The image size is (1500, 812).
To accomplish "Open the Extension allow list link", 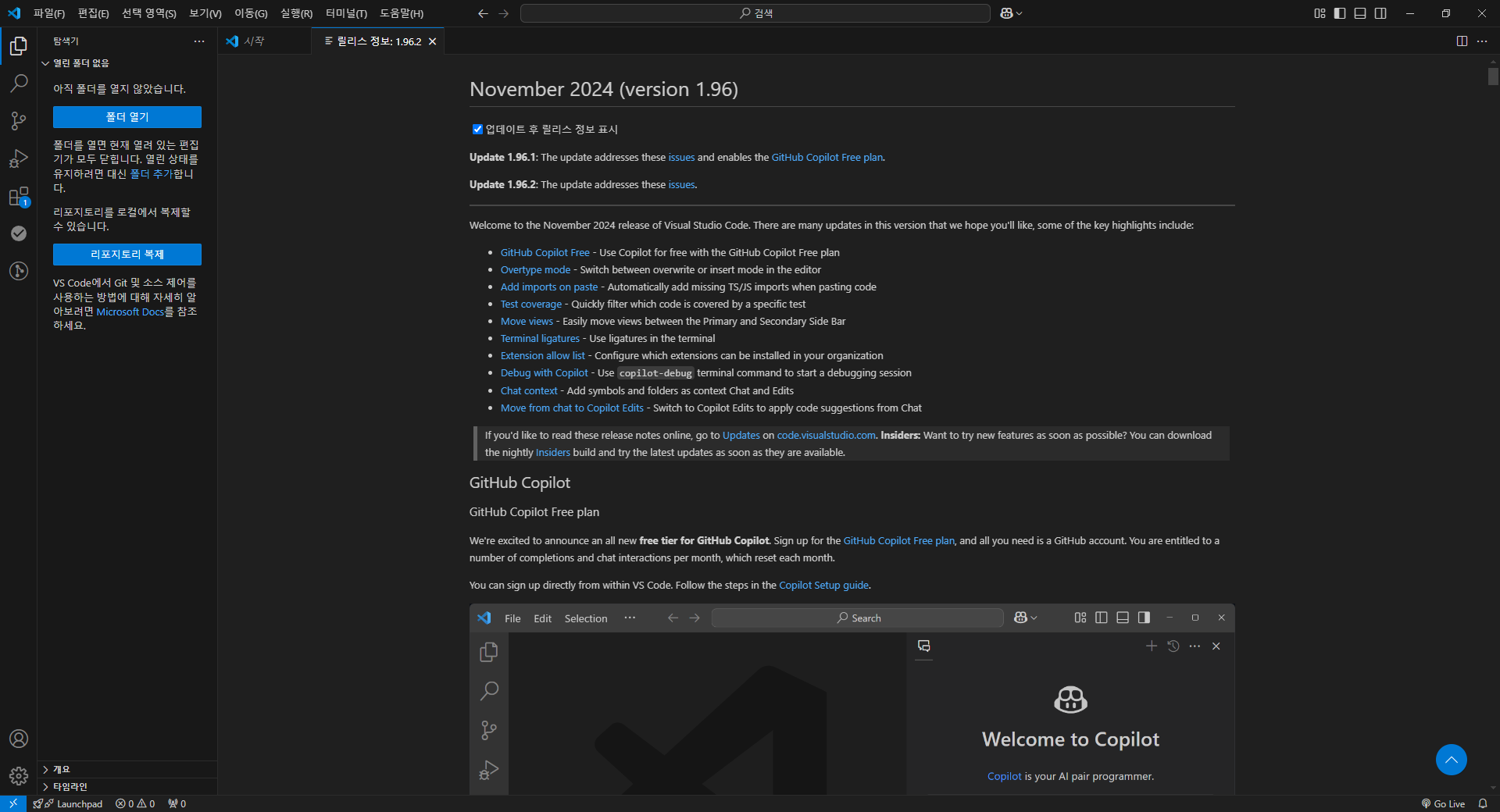I will 543,356.
